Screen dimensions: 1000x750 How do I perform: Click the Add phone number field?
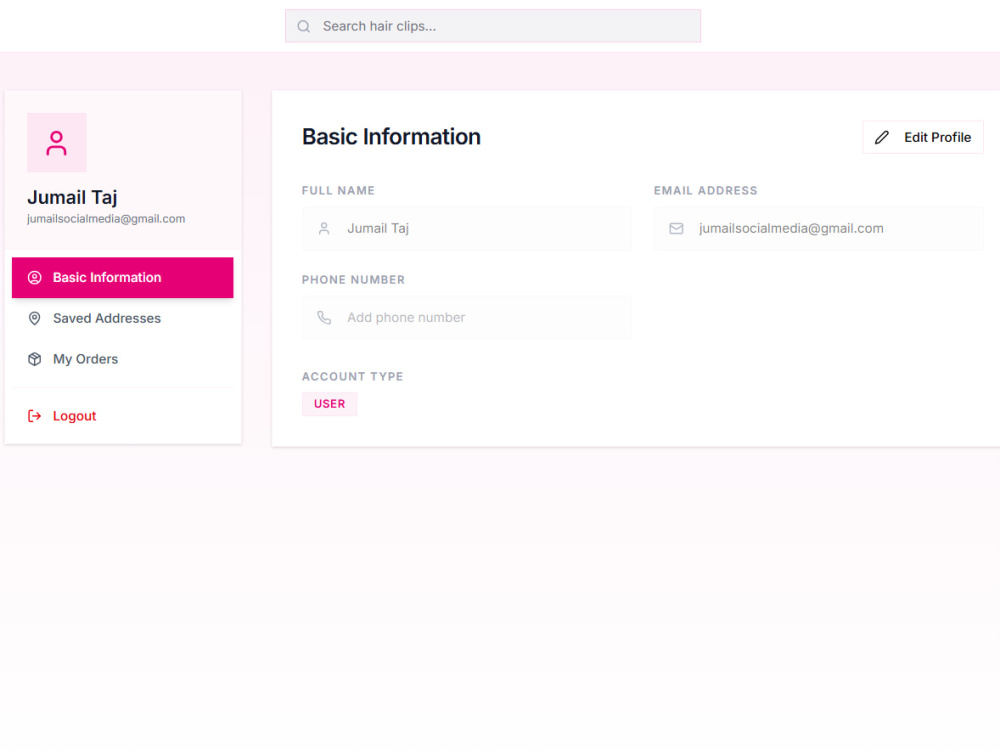click(x=467, y=318)
